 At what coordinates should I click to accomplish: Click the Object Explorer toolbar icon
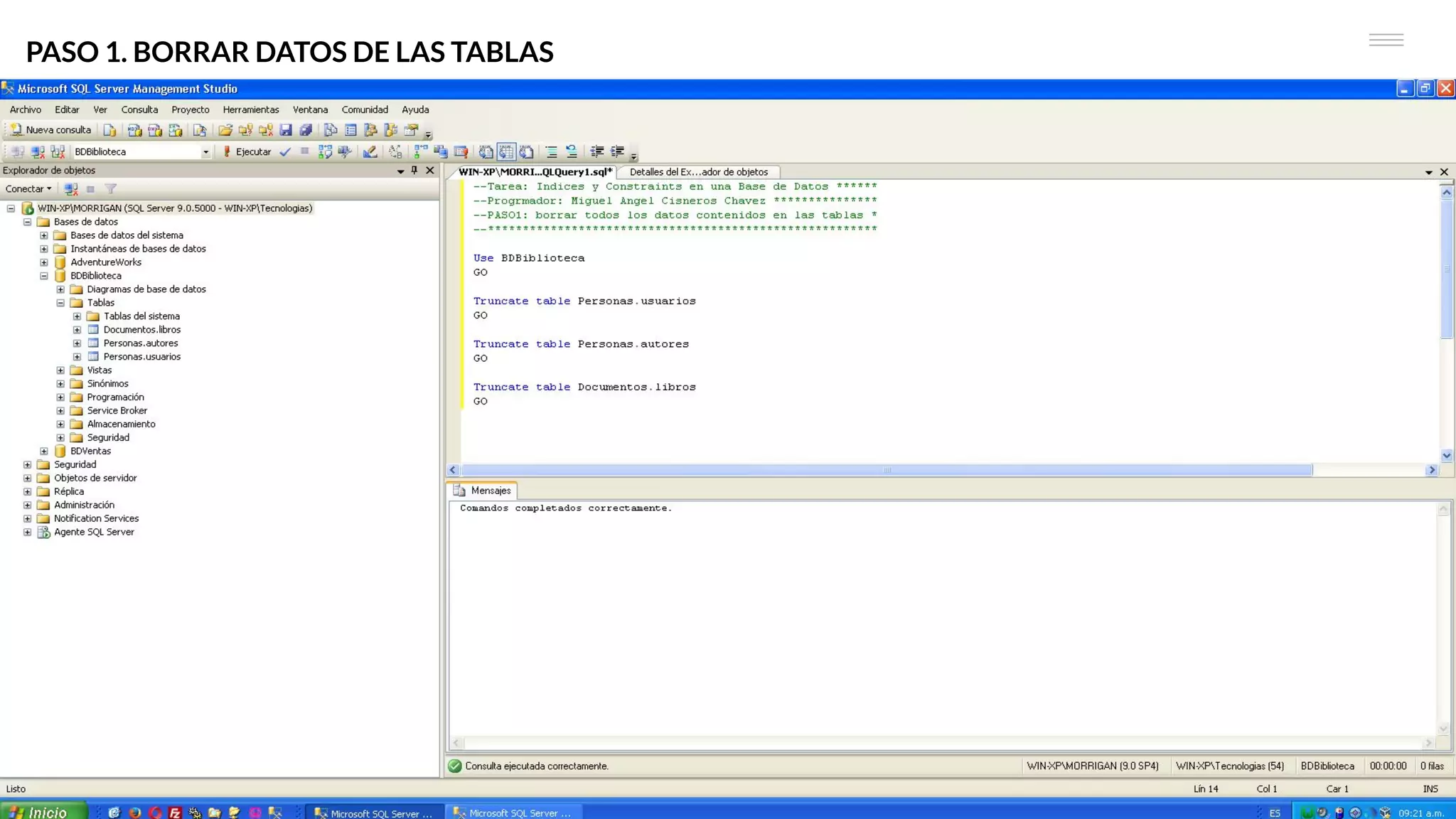[370, 130]
